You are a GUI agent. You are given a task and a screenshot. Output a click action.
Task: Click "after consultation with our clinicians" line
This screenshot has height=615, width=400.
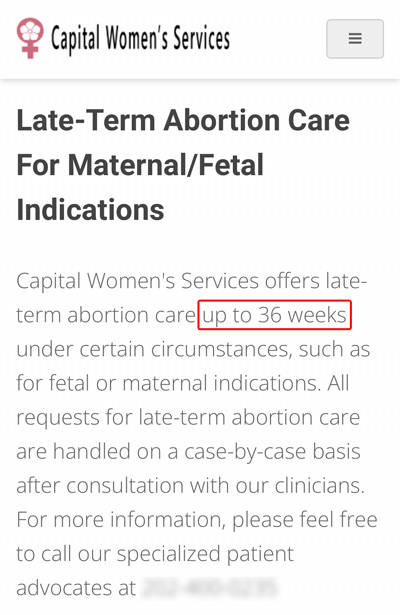[191, 486]
